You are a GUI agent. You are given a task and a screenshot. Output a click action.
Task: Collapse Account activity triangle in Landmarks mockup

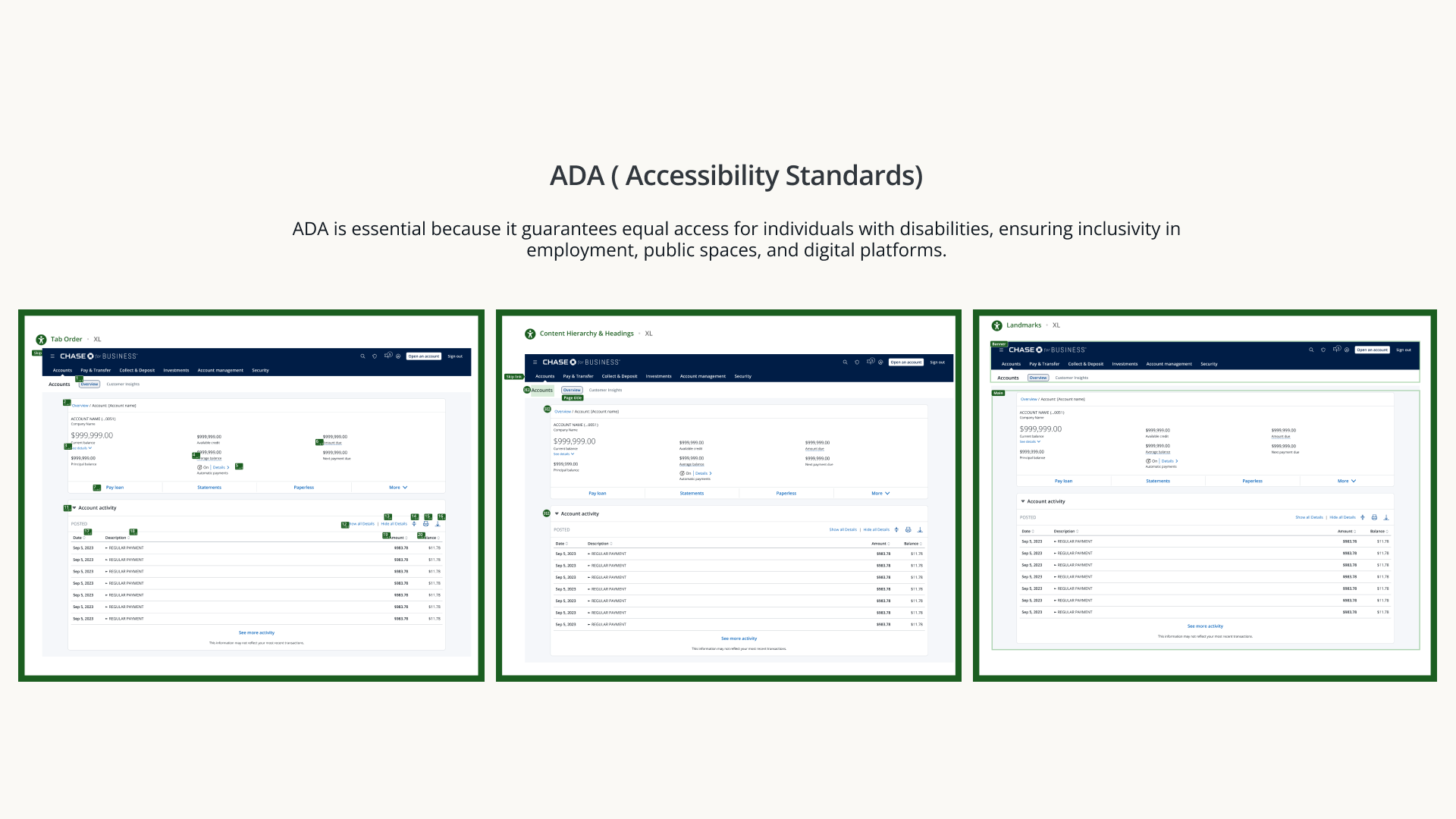point(1023,501)
